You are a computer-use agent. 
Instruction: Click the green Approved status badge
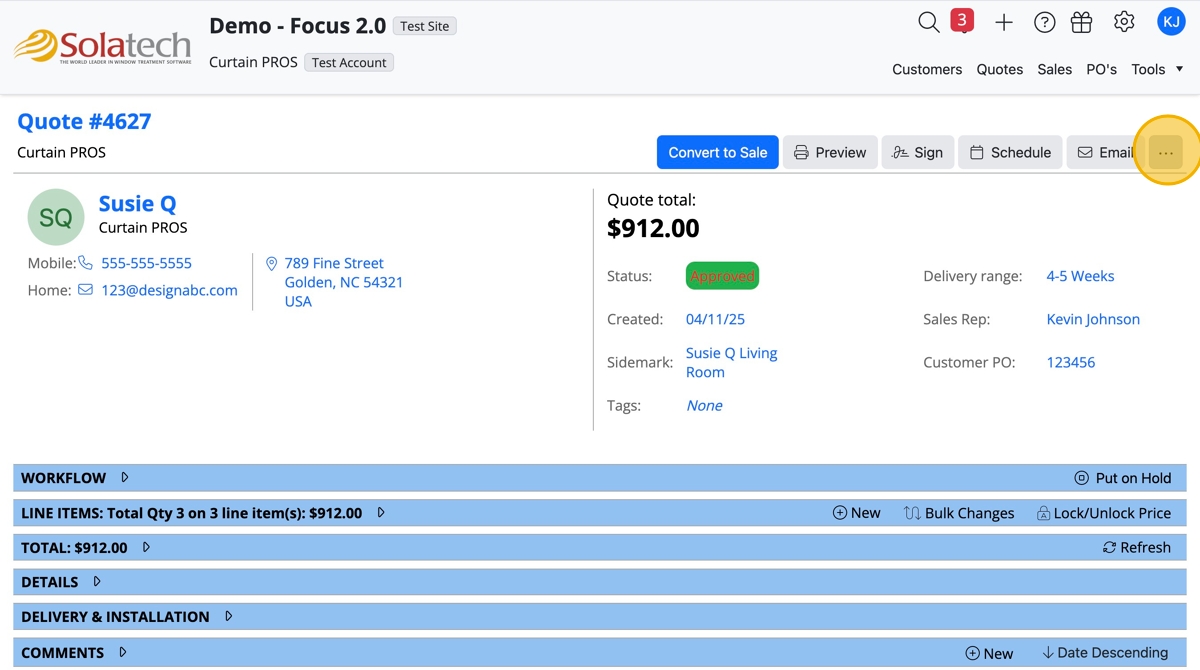[722, 276]
